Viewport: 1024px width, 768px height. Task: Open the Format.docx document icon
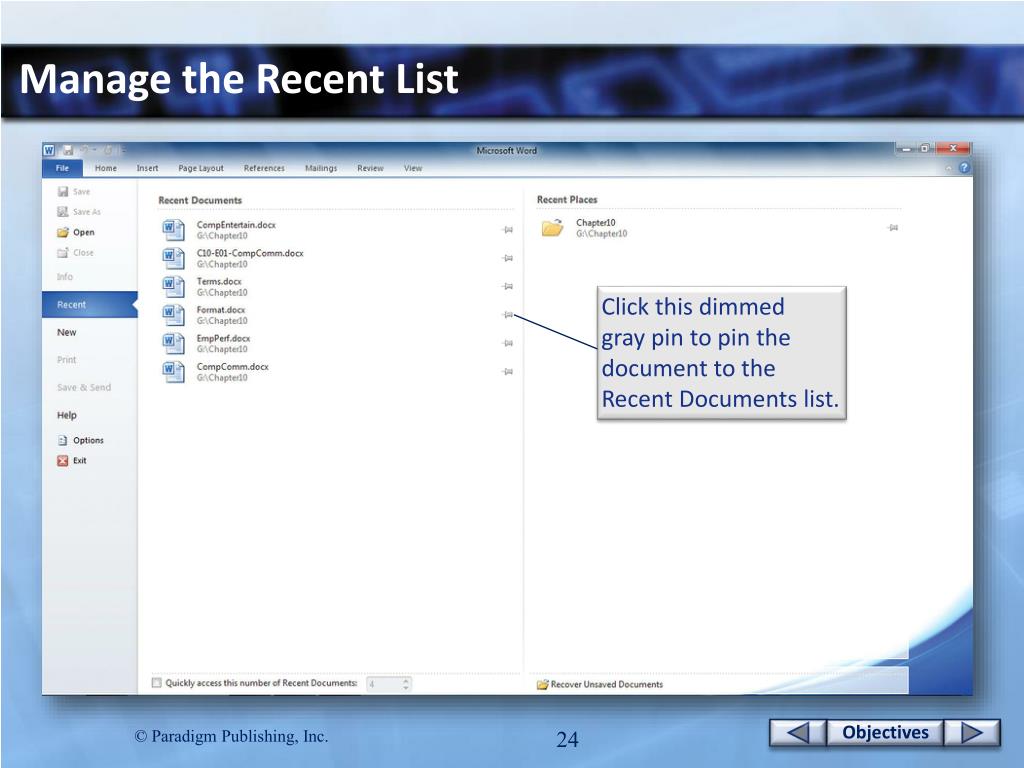click(173, 315)
